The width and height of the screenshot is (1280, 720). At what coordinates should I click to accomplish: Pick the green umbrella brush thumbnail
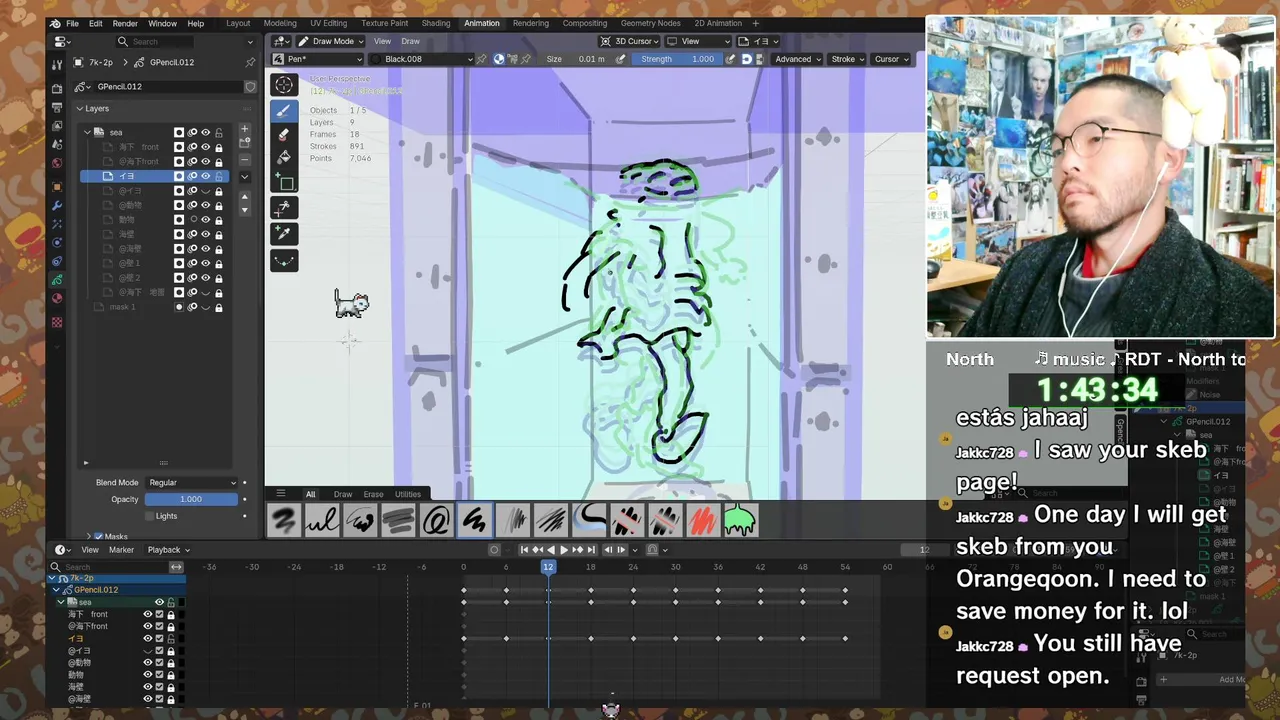click(740, 520)
